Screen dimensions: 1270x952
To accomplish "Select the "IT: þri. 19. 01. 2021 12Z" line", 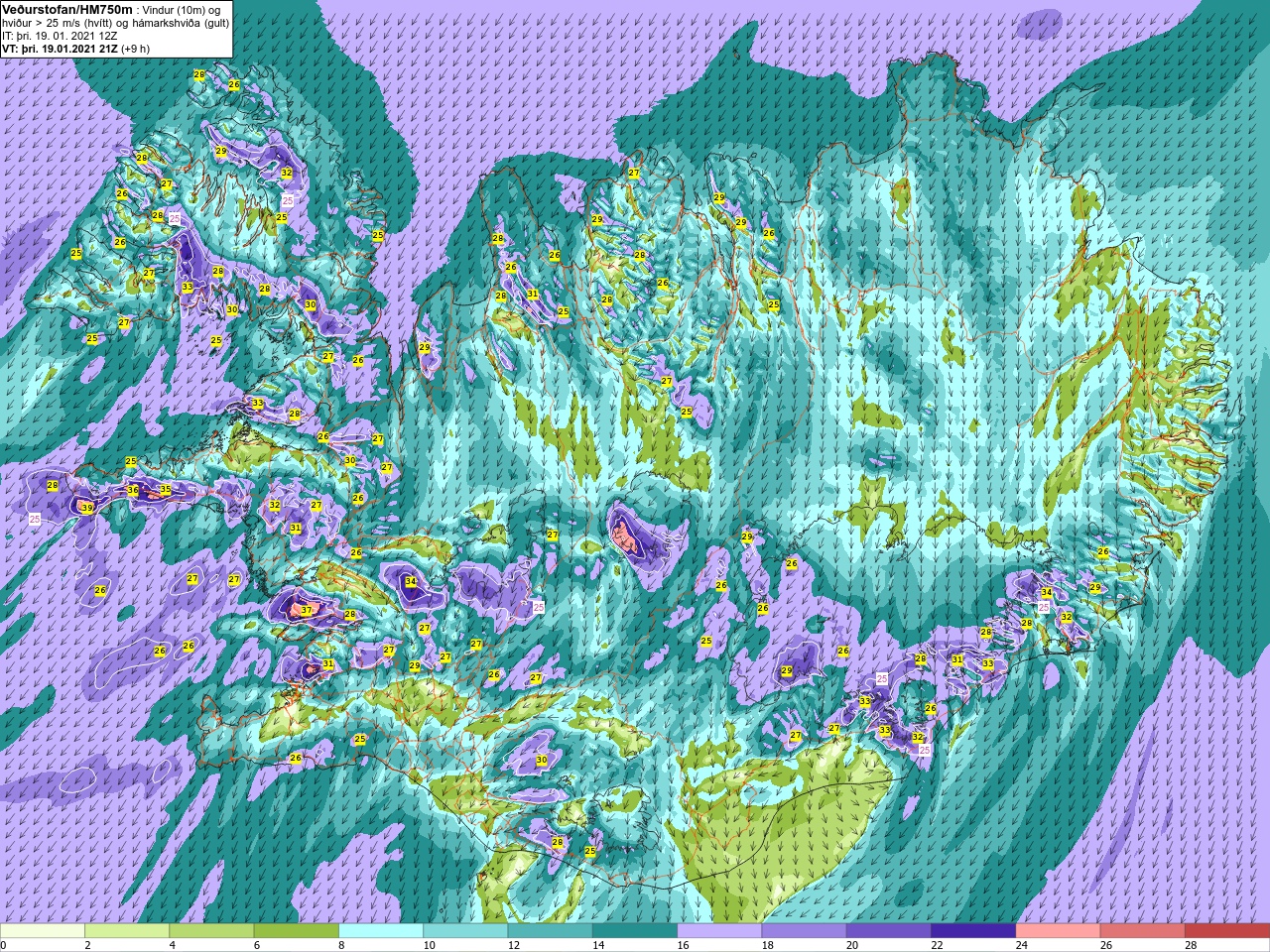I will 61,36.
